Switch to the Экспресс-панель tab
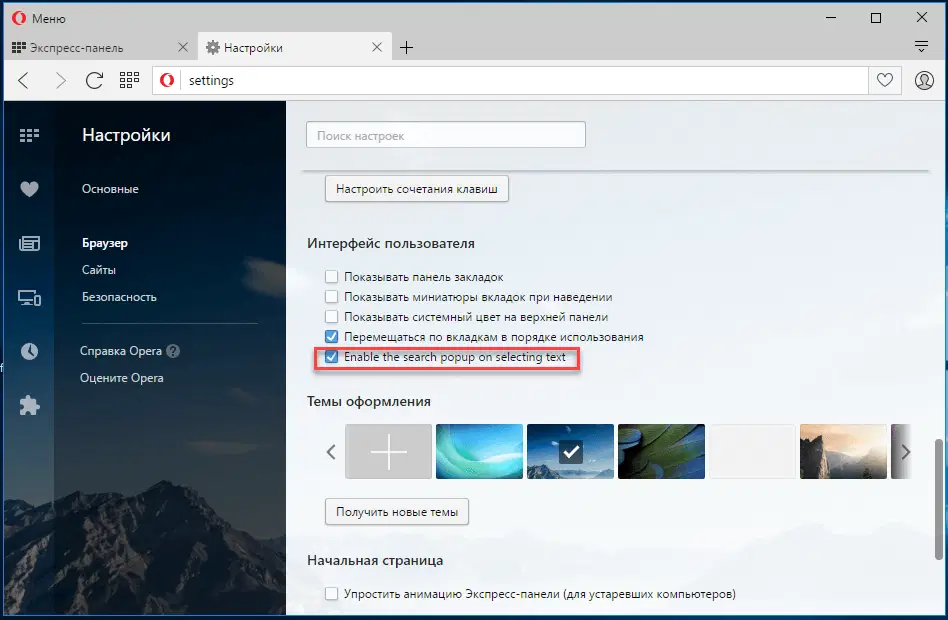 [x=100, y=47]
